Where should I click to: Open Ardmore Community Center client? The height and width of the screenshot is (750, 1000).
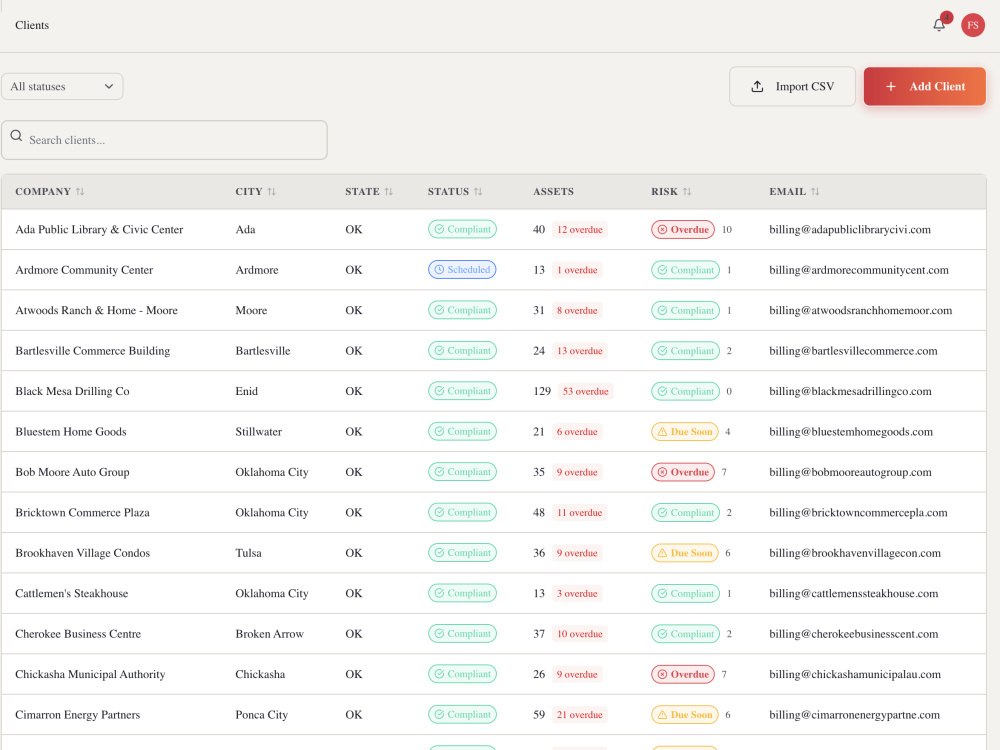coord(84,270)
